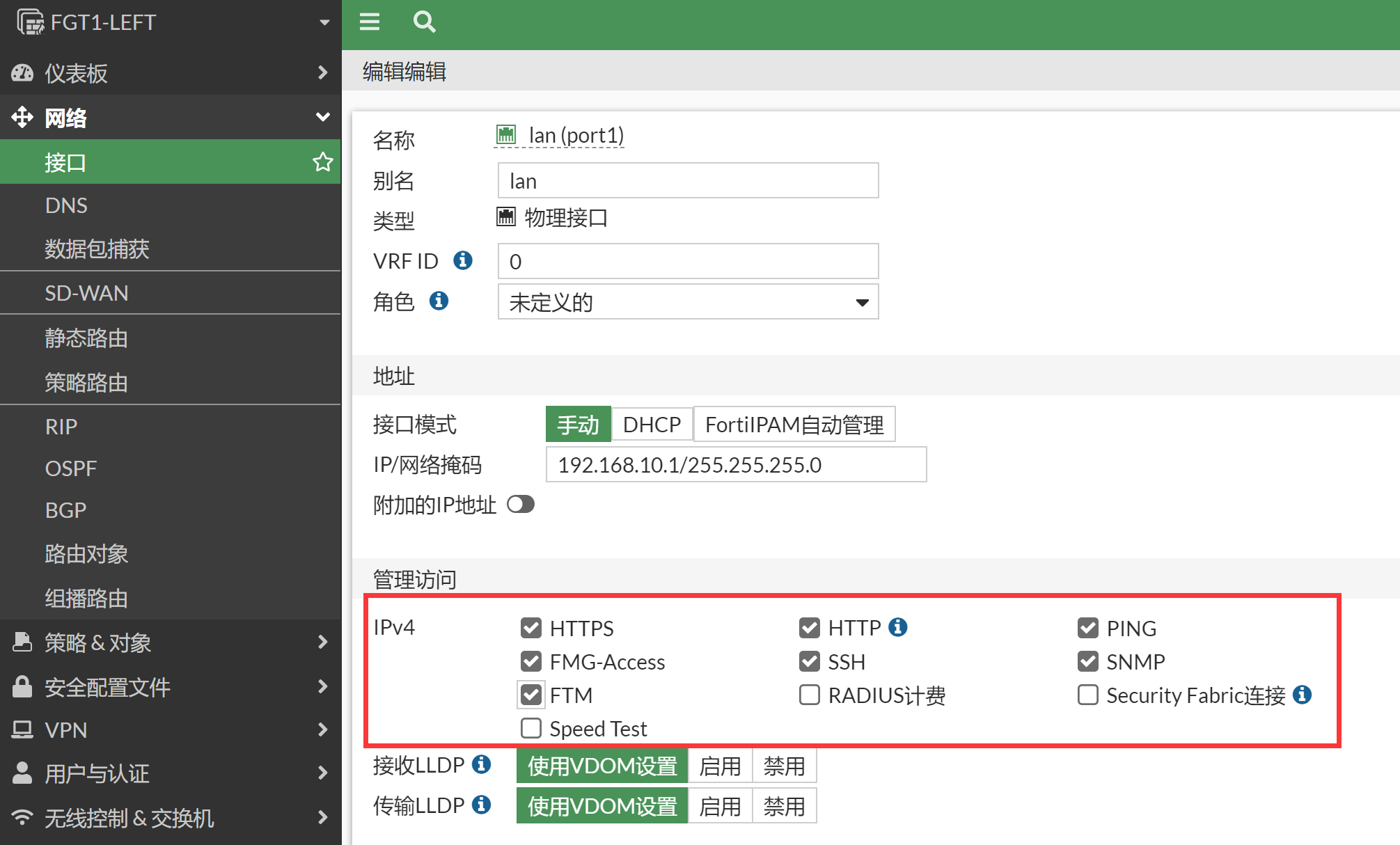Uncheck the HTTPS checkbox
The width and height of the screenshot is (1400, 845).
531,628
